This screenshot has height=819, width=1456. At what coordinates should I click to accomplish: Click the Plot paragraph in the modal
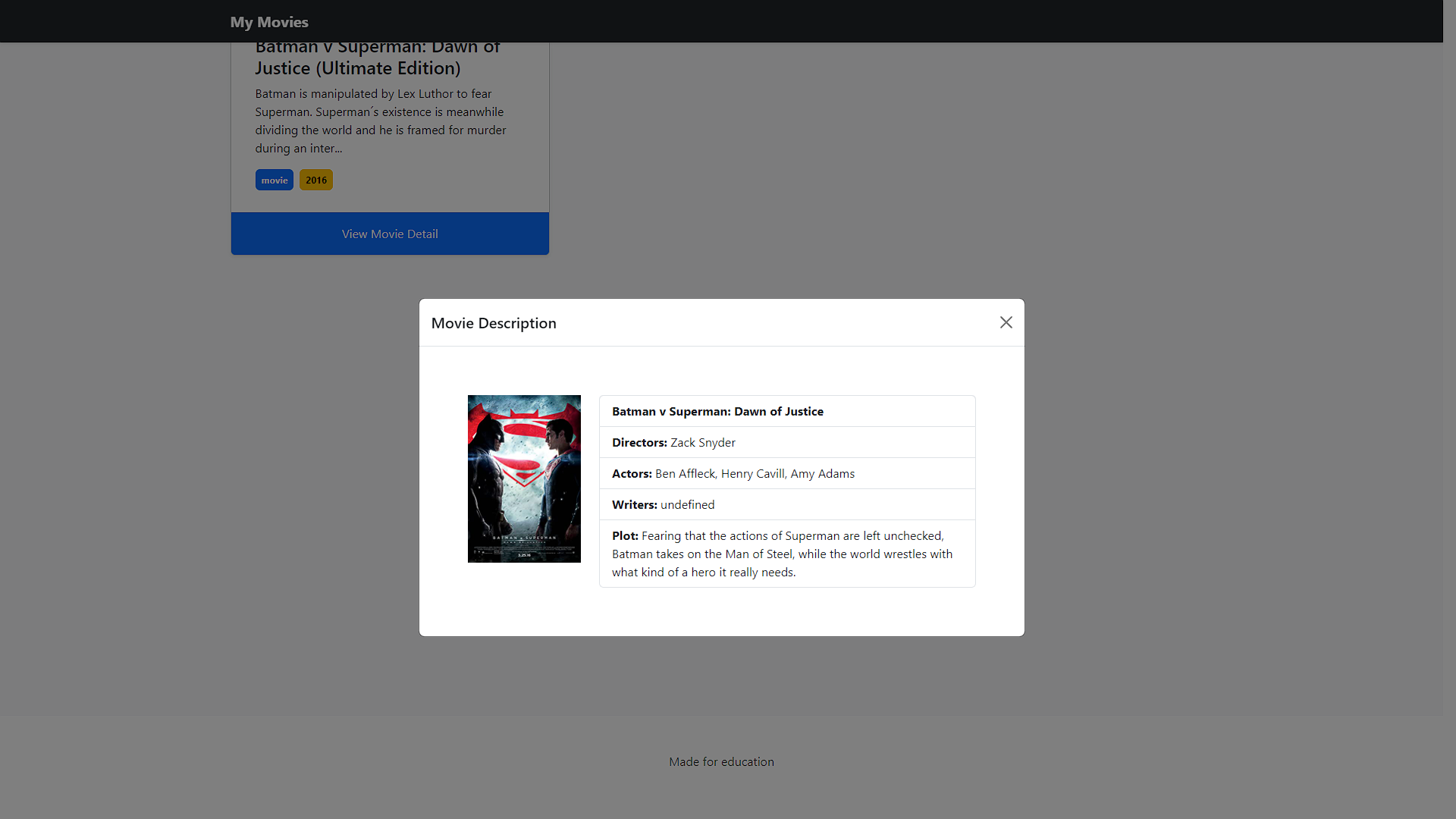[782, 554]
